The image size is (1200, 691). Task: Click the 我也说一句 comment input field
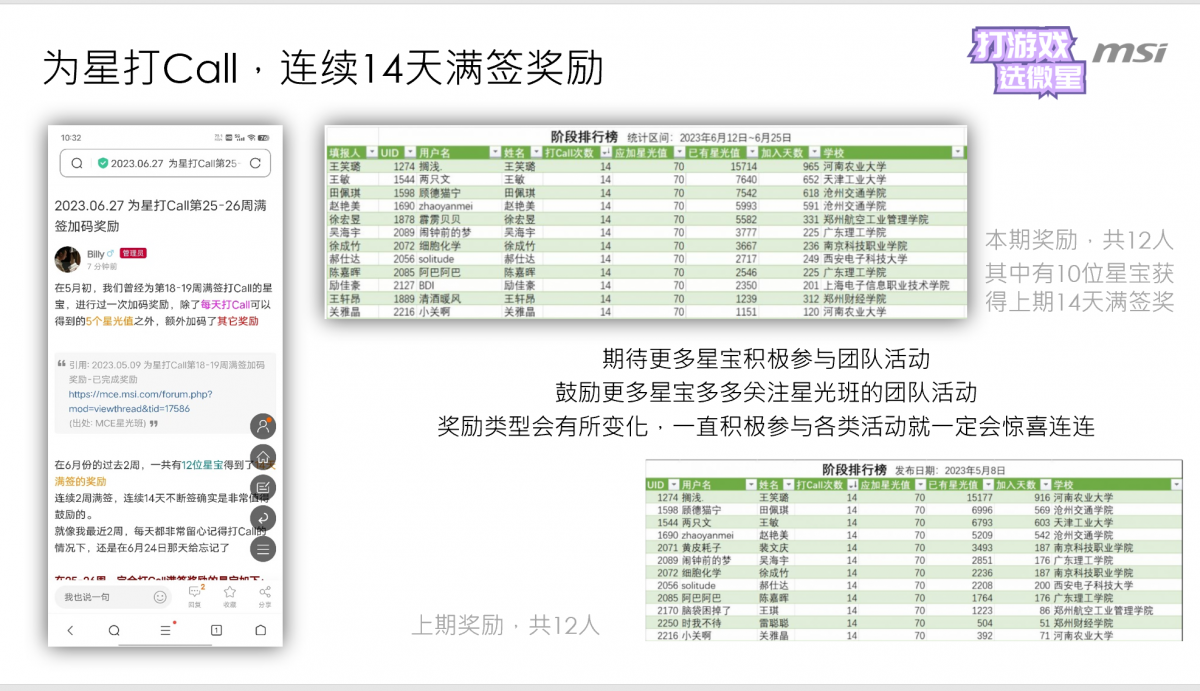pyautogui.click(x=100, y=597)
